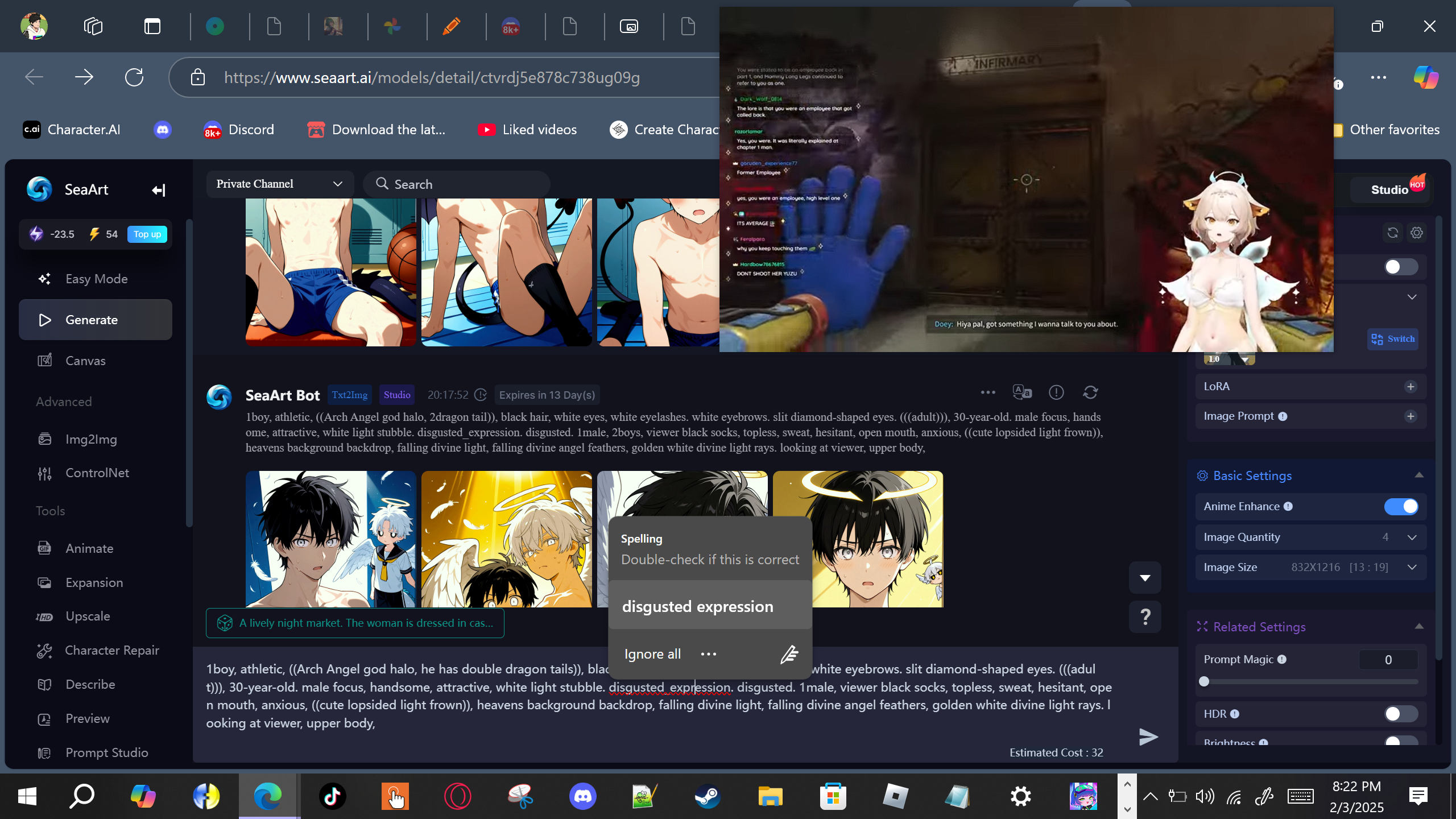The image size is (1456, 819).
Task: Click the Character Repair icon
Action: pyautogui.click(x=44, y=650)
